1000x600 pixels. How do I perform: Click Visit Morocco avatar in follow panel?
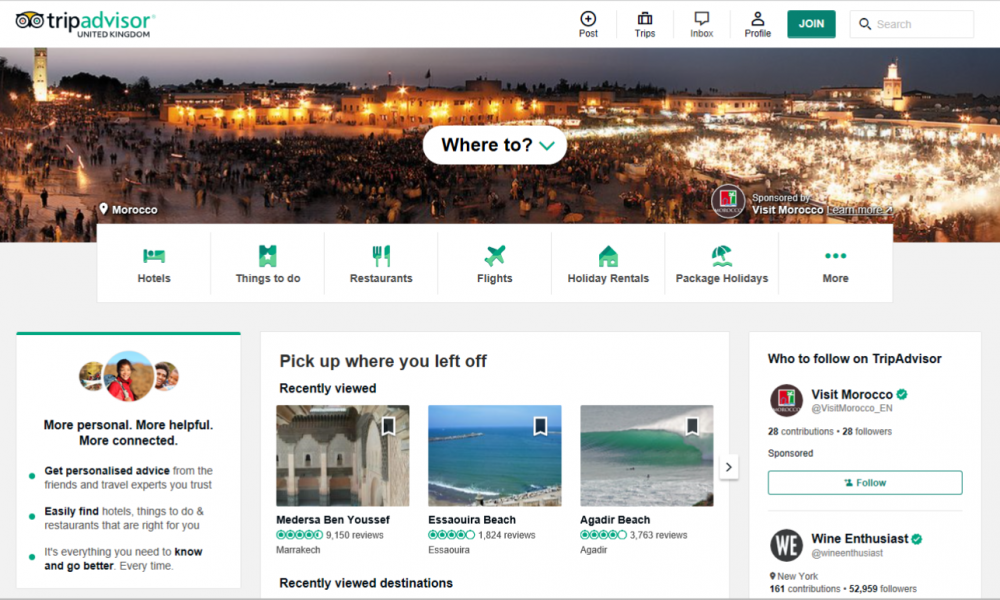[x=786, y=400]
